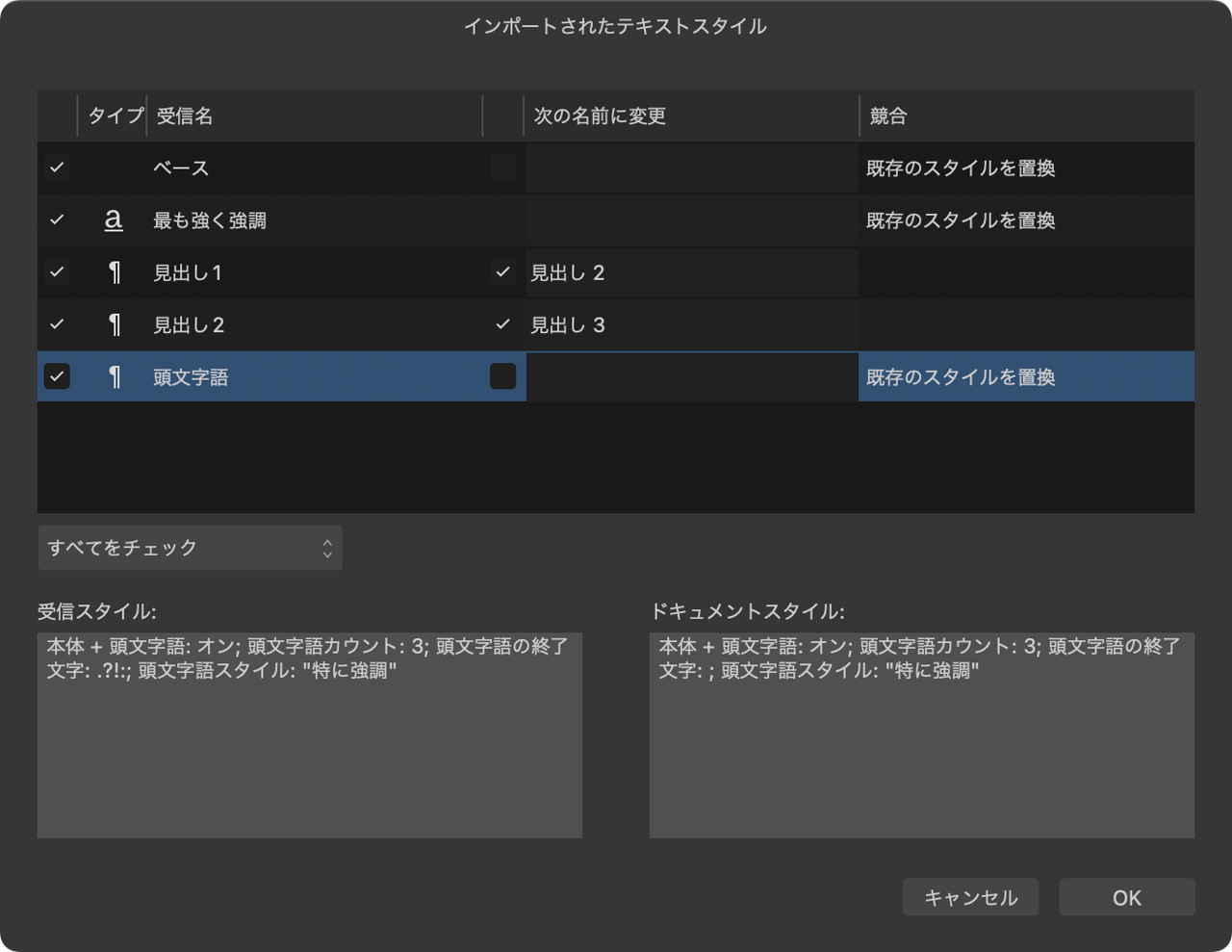
Task: Click the paragraph icon for 頭文字語
Action: coord(115,377)
